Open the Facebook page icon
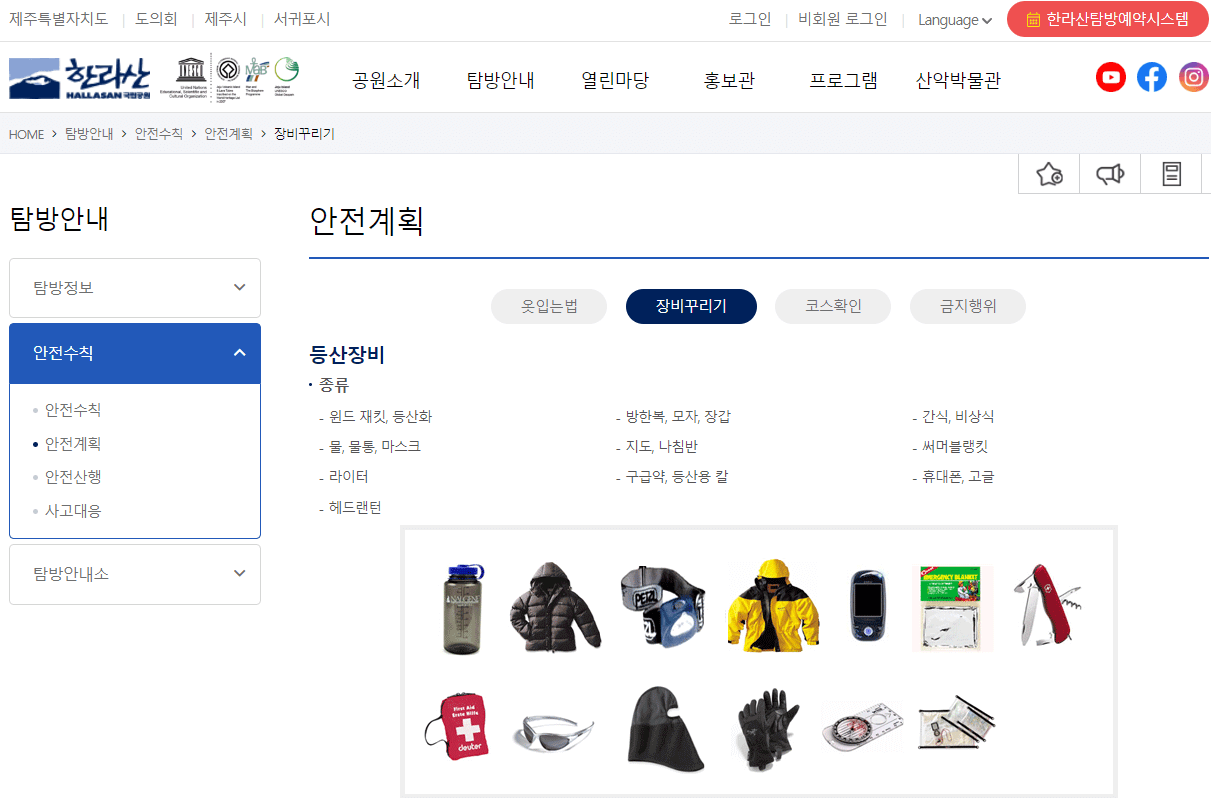Viewport: 1211px width, 798px height. pyautogui.click(x=1151, y=76)
